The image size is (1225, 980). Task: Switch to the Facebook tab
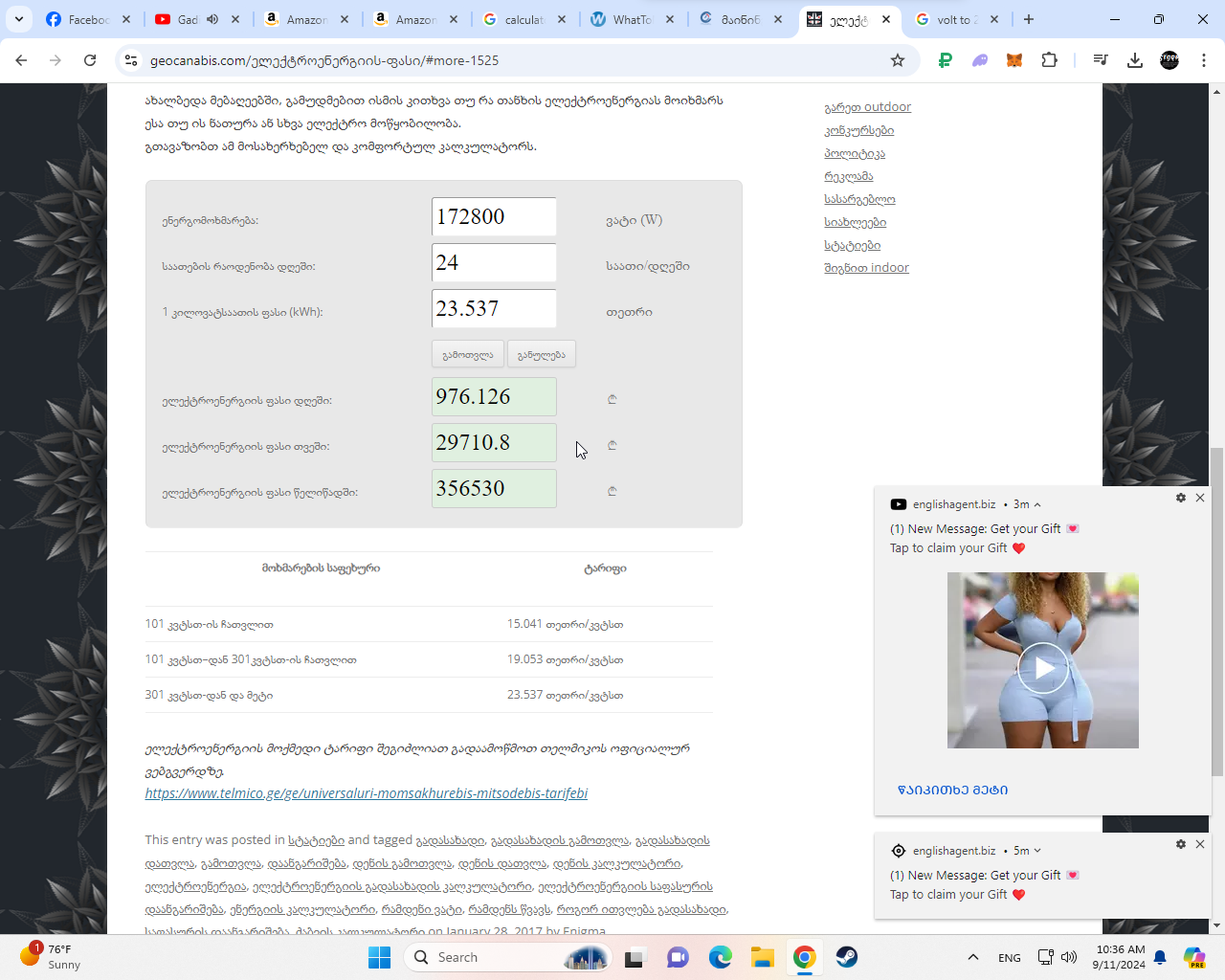coord(88,19)
